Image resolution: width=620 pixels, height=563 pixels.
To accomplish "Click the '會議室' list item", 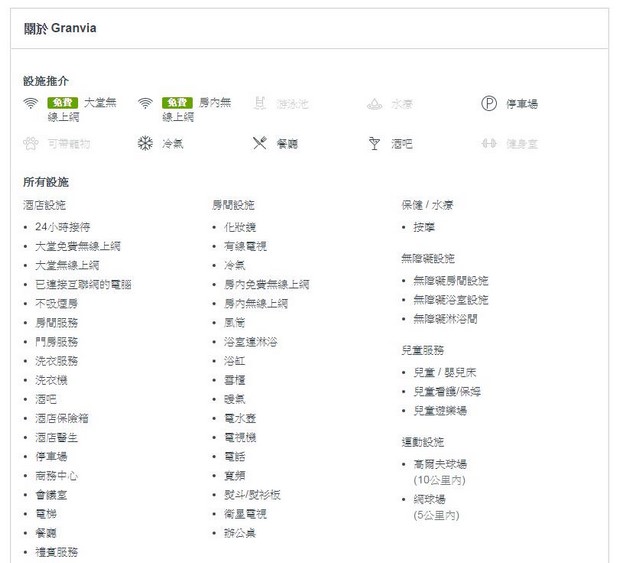I will 51,495.
